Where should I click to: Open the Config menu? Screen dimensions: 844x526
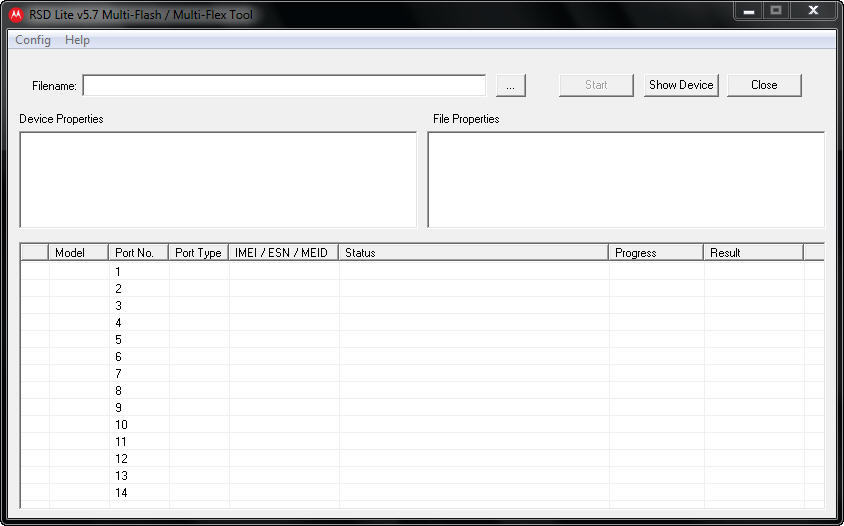coord(33,40)
